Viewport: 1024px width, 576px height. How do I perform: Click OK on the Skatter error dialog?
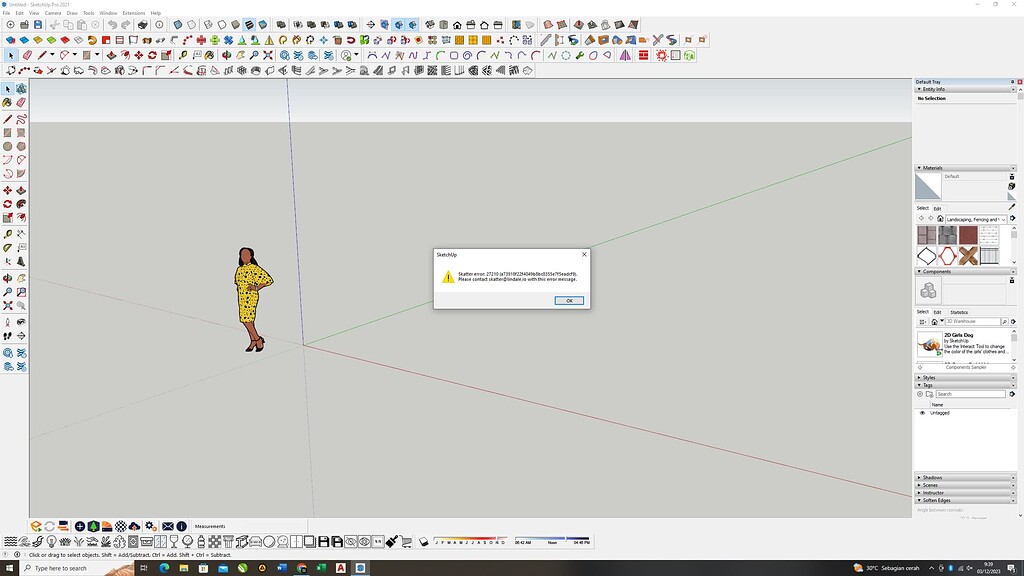point(568,300)
